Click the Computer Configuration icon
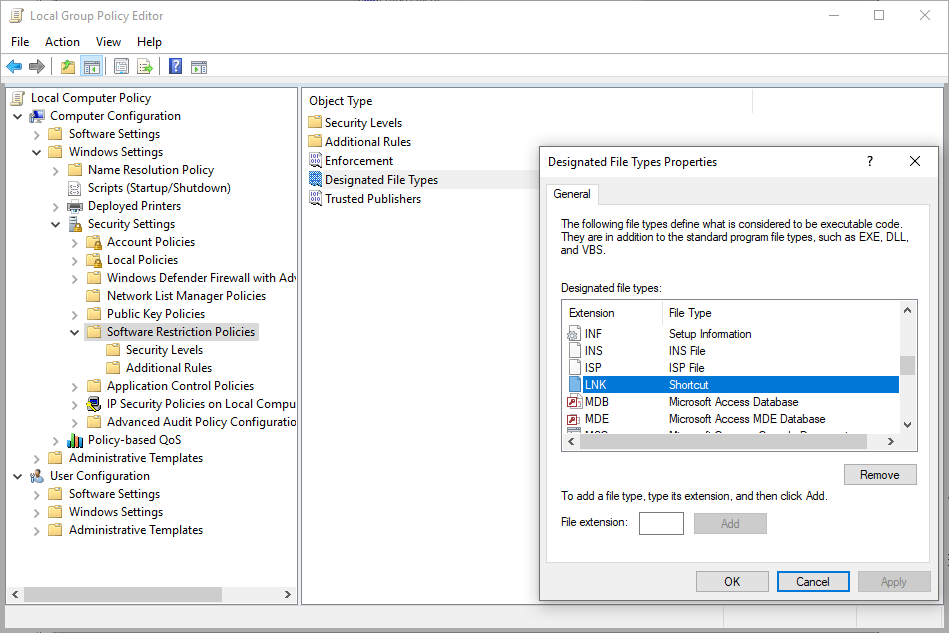Viewport: 949px width, 633px height. pyautogui.click(x=37, y=116)
